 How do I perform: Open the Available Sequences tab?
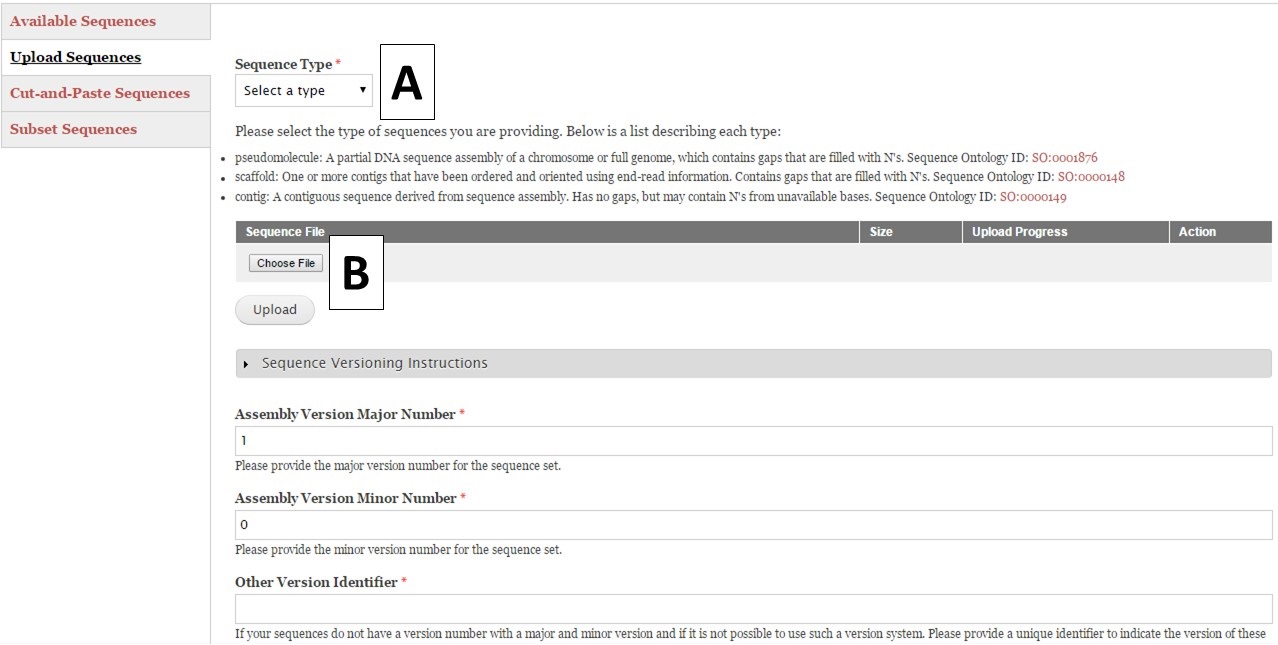click(x=83, y=21)
